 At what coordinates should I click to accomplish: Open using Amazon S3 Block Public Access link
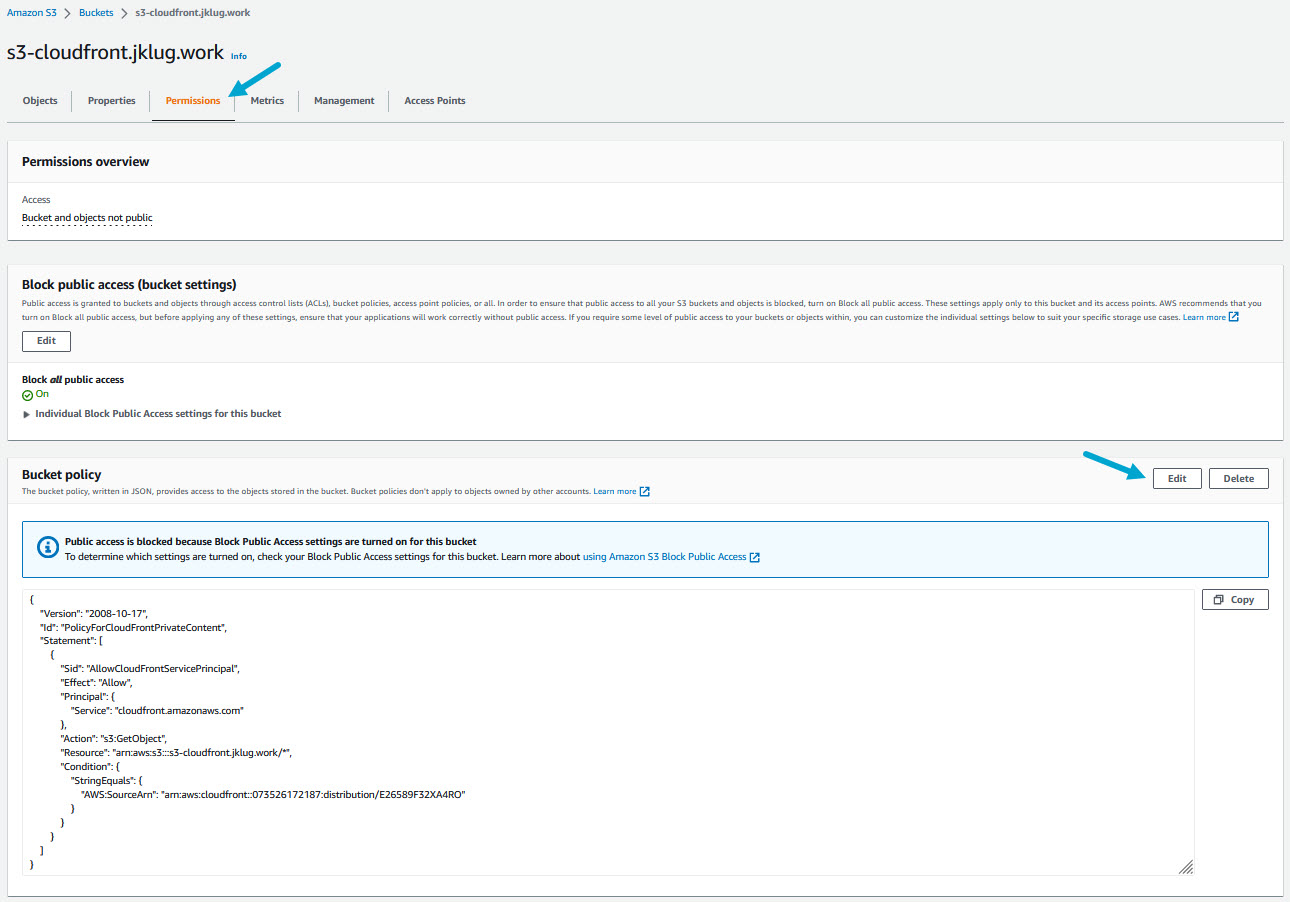[x=665, y=557]
